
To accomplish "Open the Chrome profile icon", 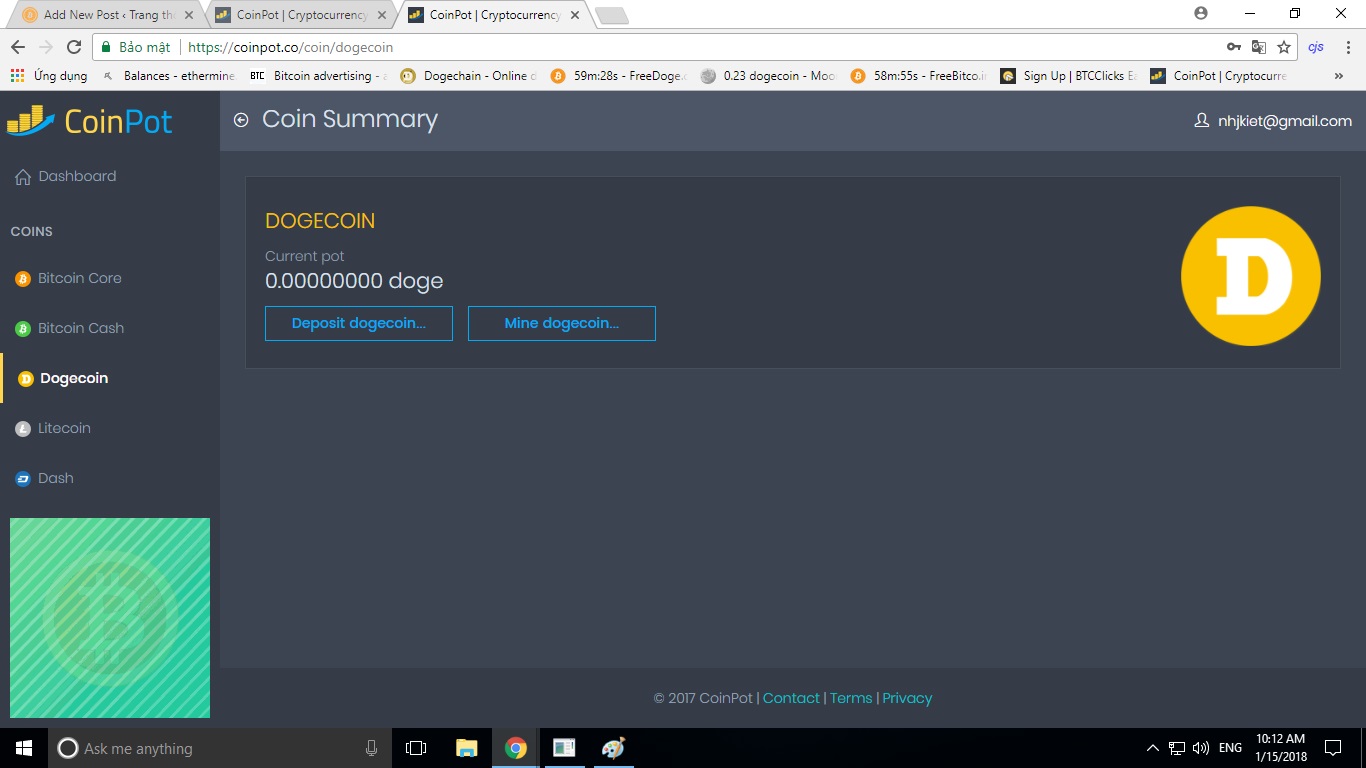I will pos(1201,13).
